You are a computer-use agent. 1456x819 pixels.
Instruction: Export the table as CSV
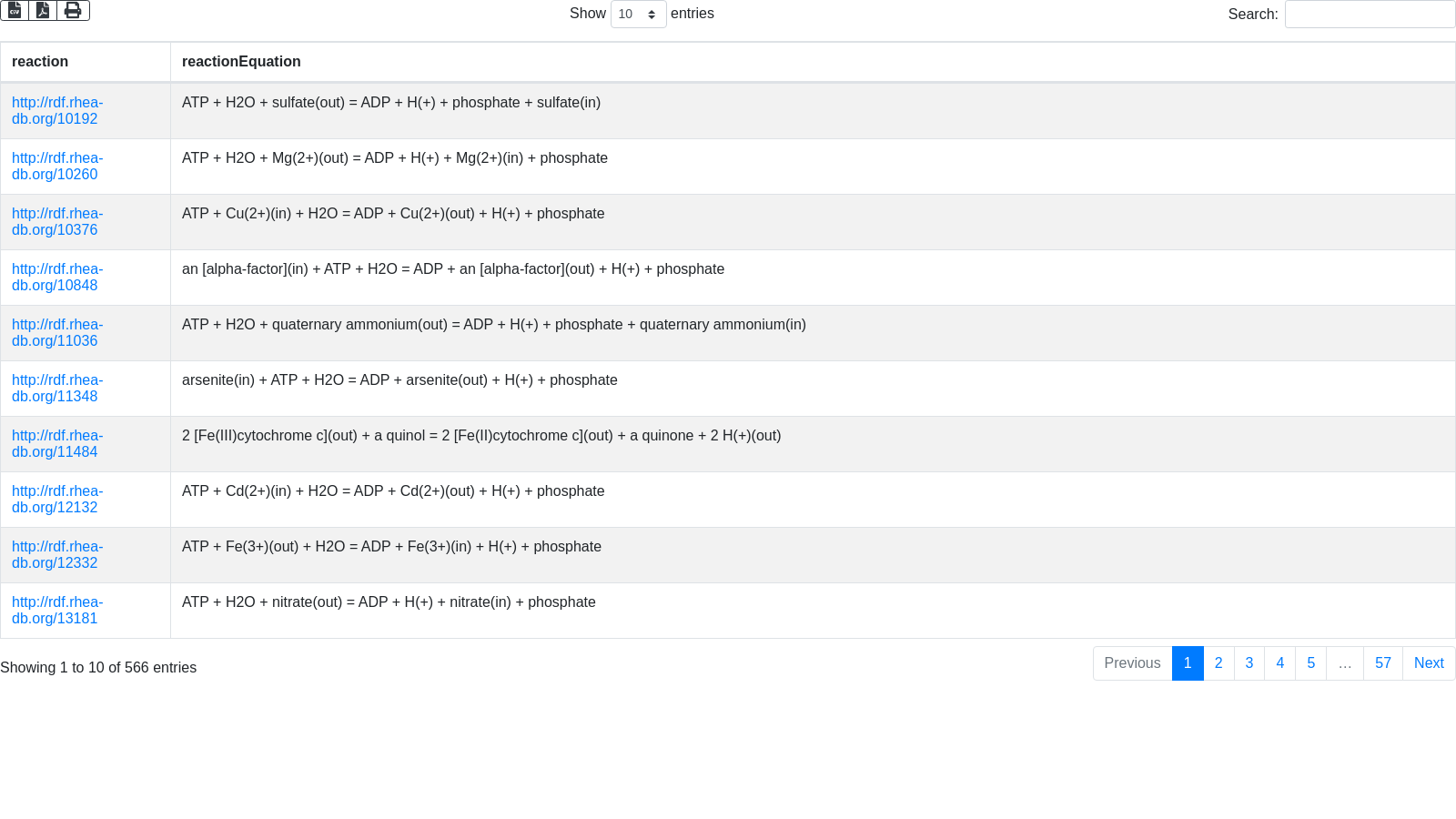(15, 10)
